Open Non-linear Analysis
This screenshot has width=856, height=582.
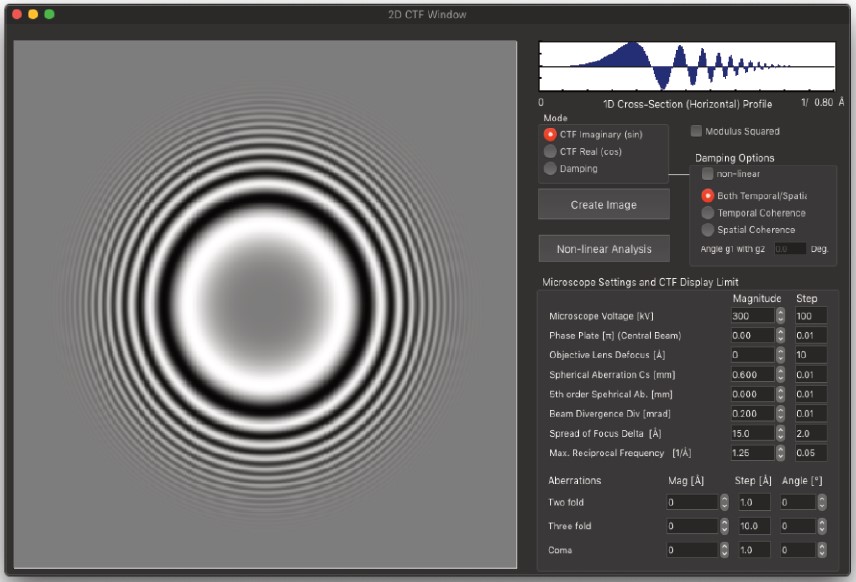click(603, 249)
